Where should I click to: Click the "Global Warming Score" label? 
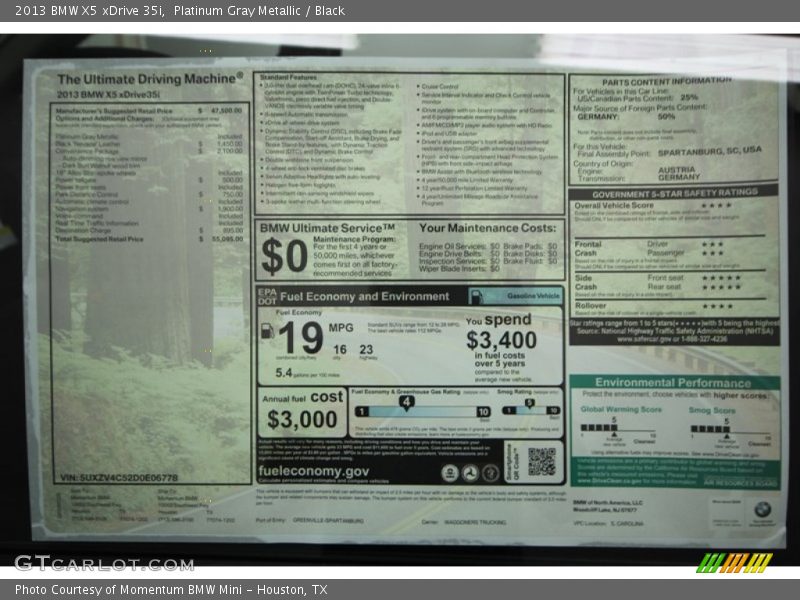point(621,409)
